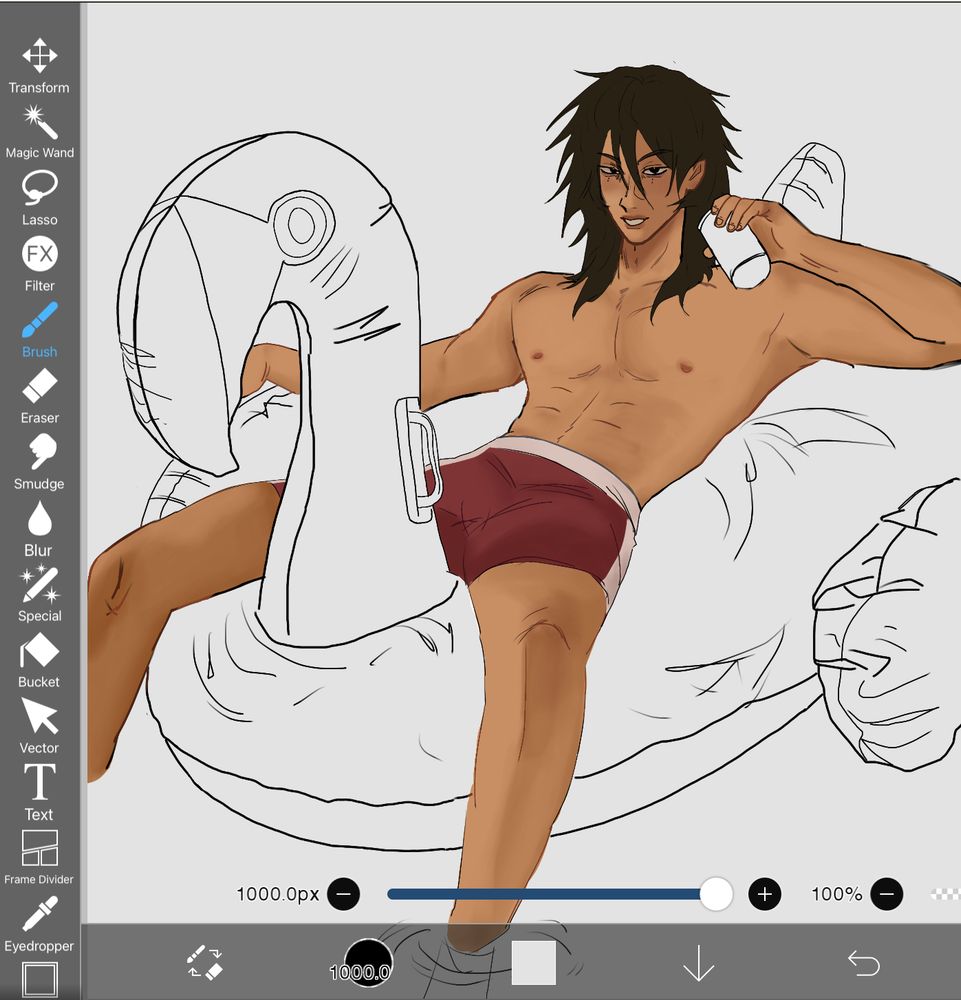Decrease brush size with minus button
The width and height of the screenshot is (961, 1000).
coord(343,894)
